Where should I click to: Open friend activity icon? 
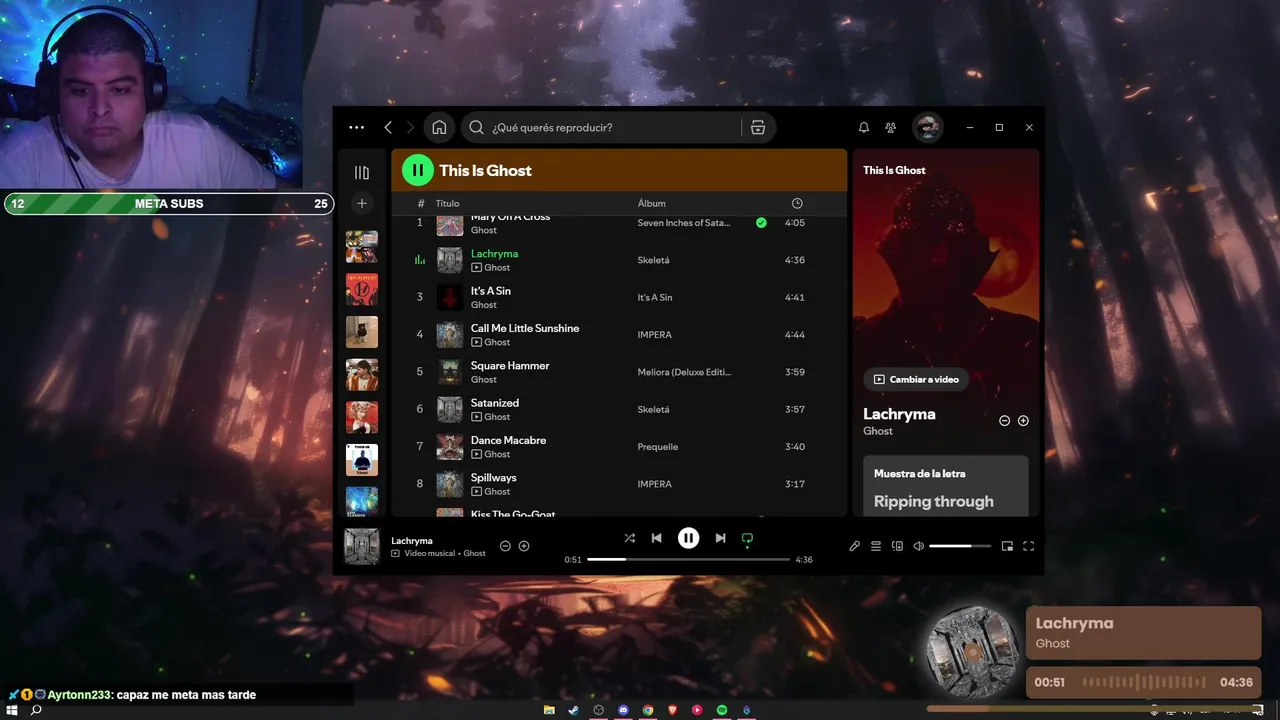890,127
